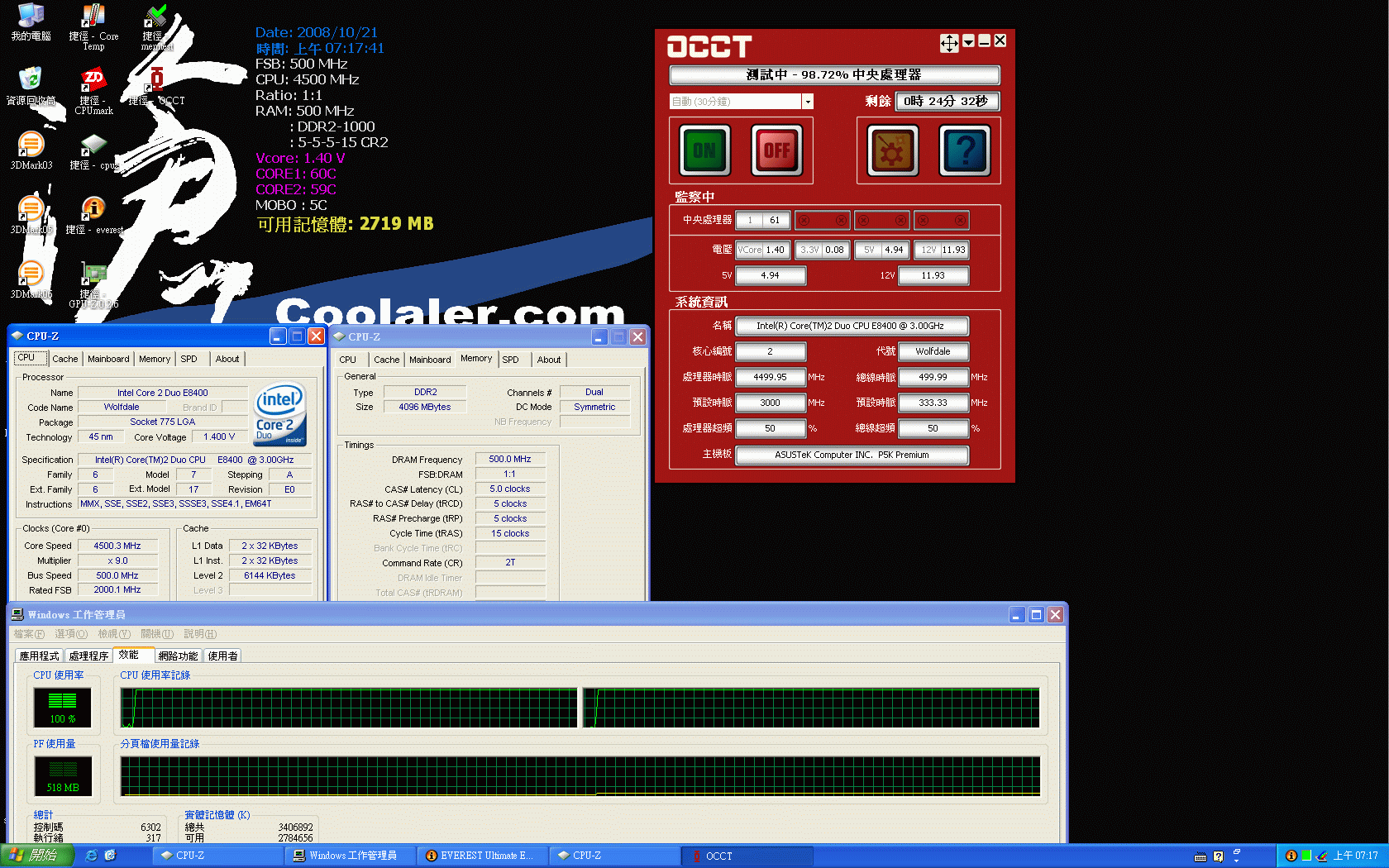This screenshot has width=1389, height=868.
Task: Open About tab in left CPU-Z window
Action: 227,359
